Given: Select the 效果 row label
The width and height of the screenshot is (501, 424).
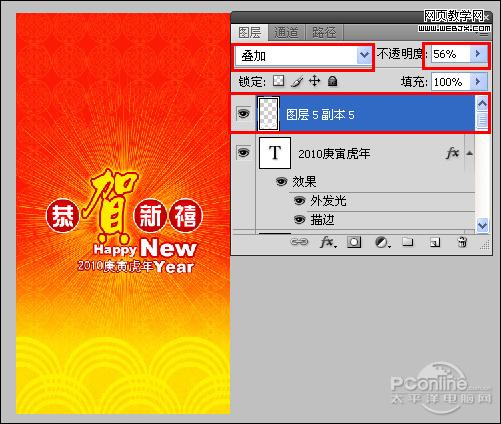Looking at the screenshot, I should pyautogui.click(x=304, y=182).
